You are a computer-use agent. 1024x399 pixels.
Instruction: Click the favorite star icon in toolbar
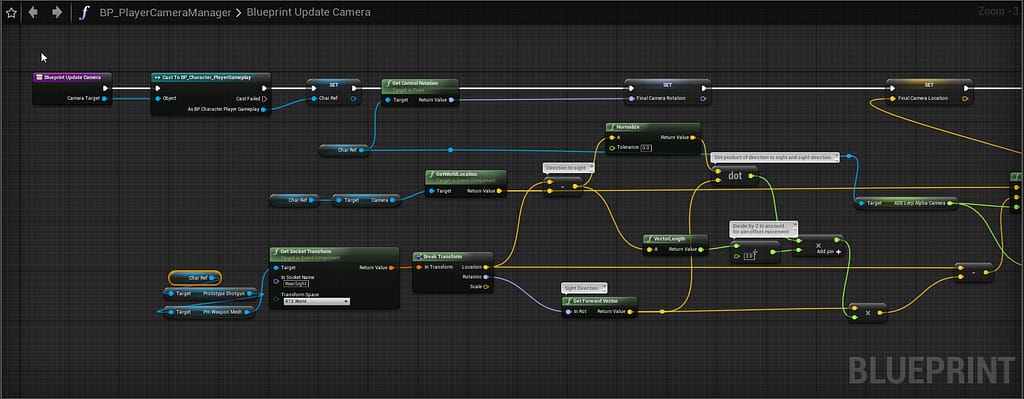[11, 12]
